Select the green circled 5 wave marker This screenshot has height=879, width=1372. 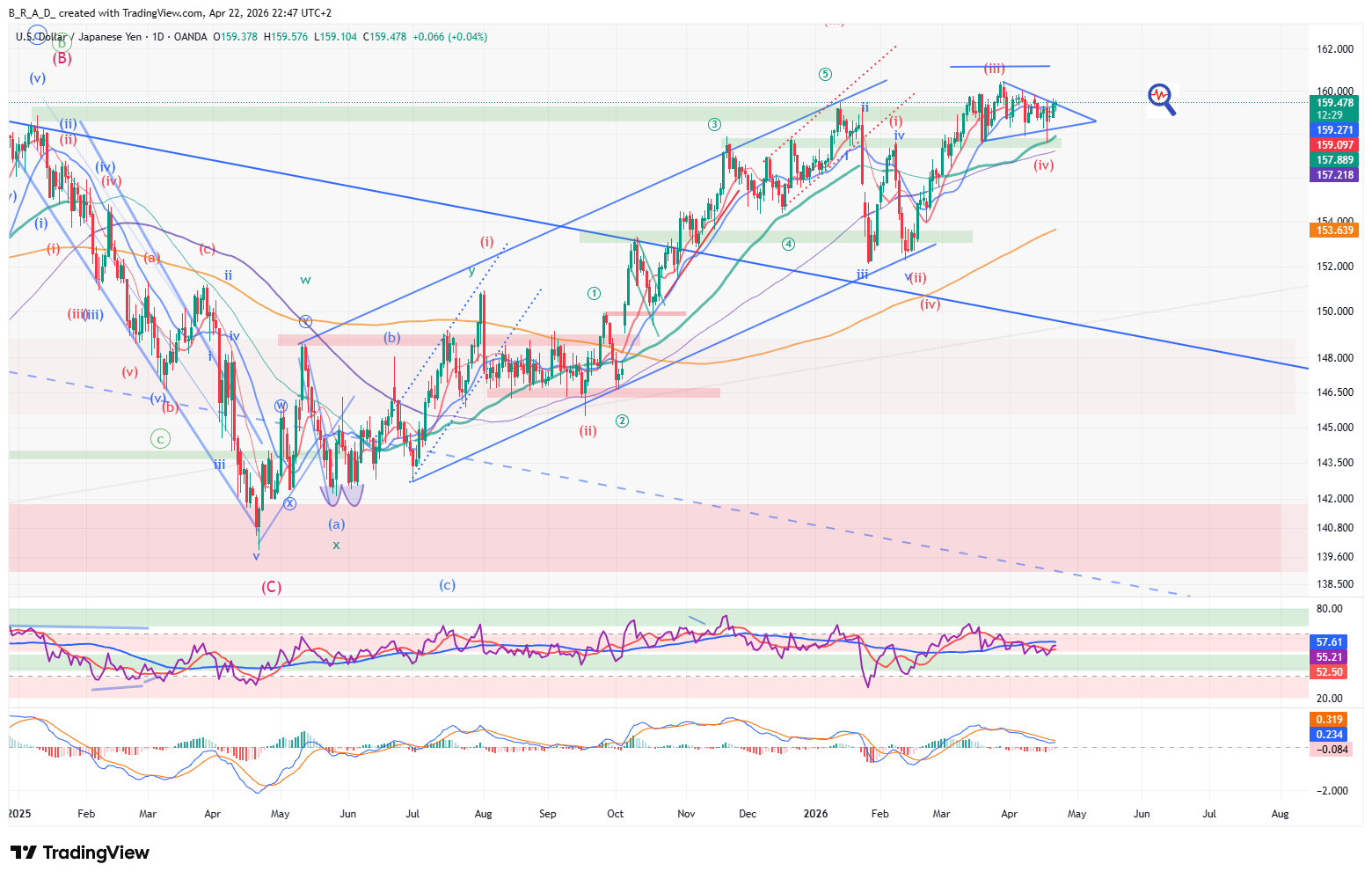[x=824, y=74]
